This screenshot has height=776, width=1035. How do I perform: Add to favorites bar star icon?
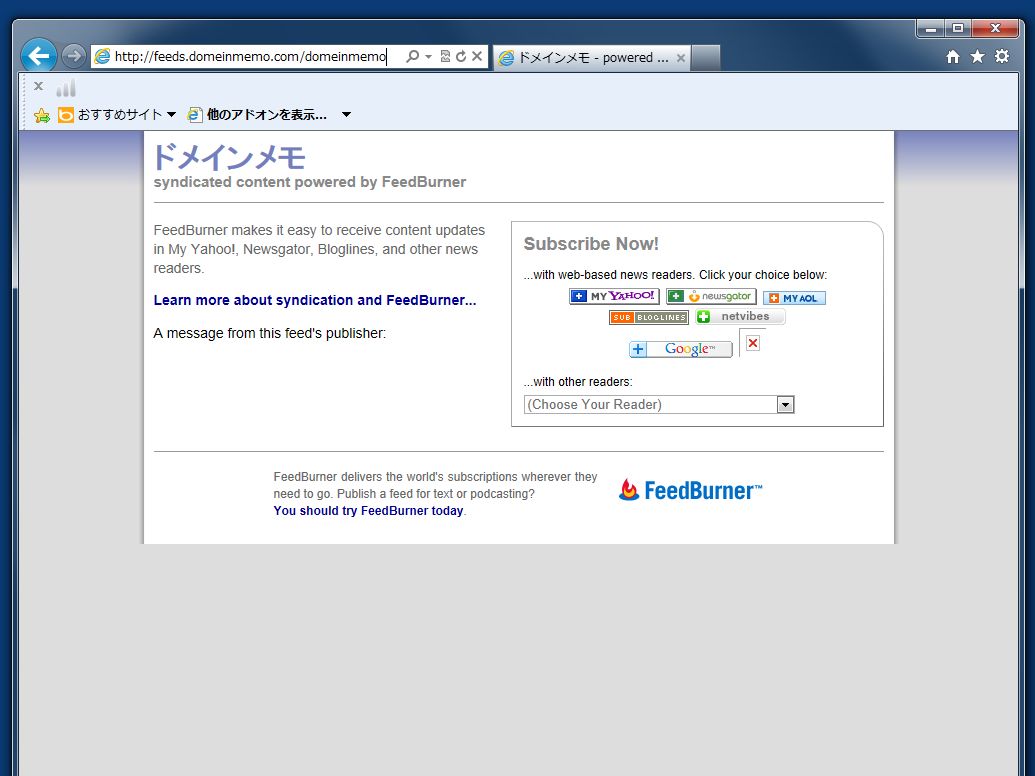[x=42, y=115]
